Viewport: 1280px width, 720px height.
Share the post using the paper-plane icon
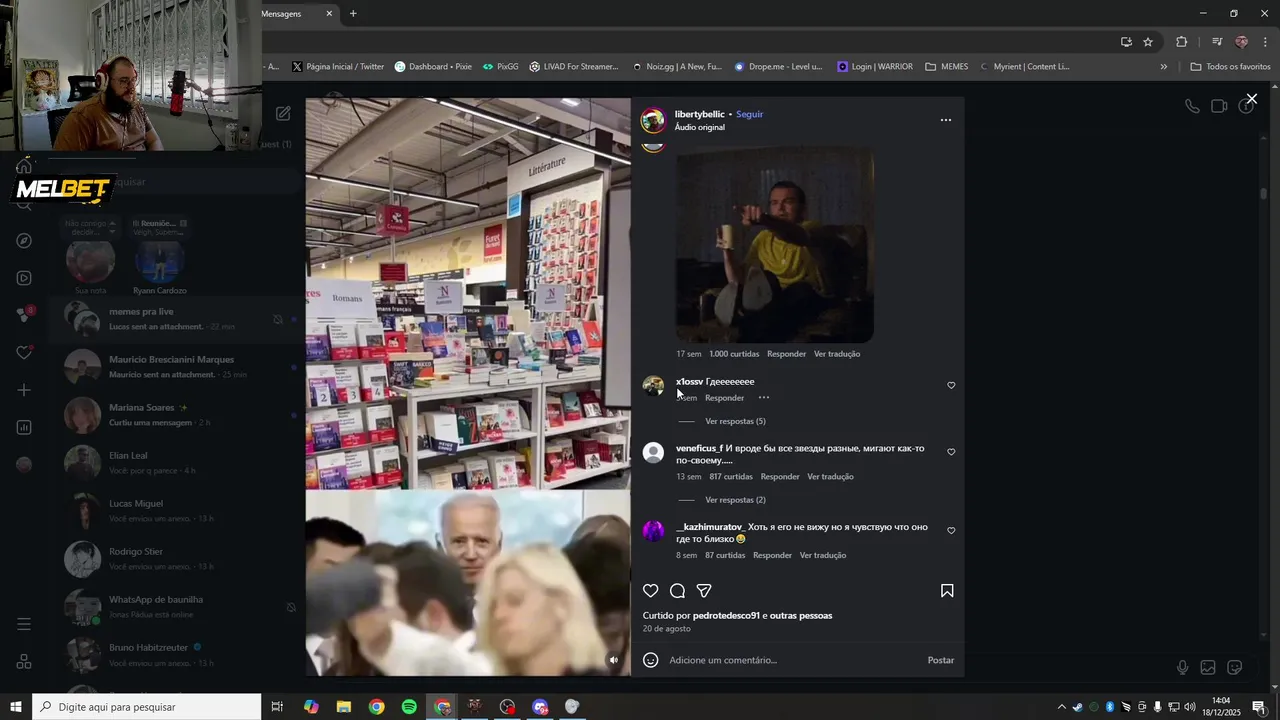tap(704, 591)
